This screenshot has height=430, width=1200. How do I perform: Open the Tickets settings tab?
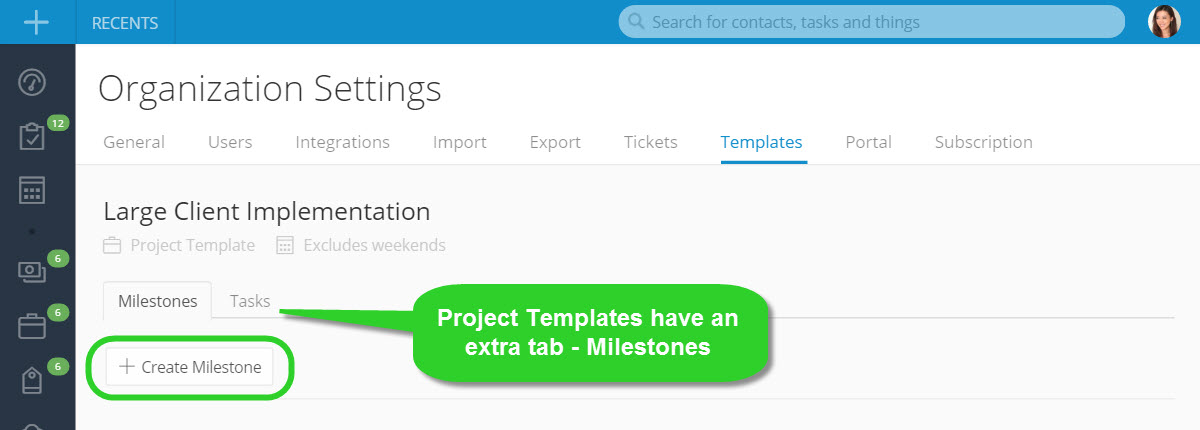click(x=650, y=142)
